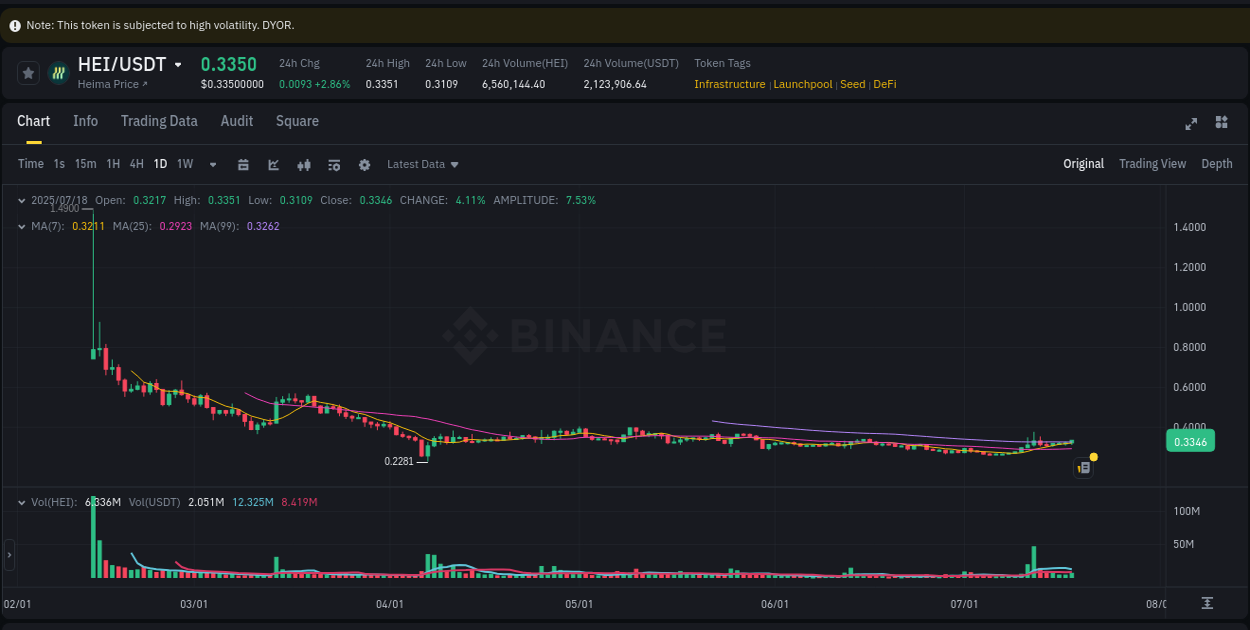
Task: Select the candlestick chart style icon
Action: (304, 164)
